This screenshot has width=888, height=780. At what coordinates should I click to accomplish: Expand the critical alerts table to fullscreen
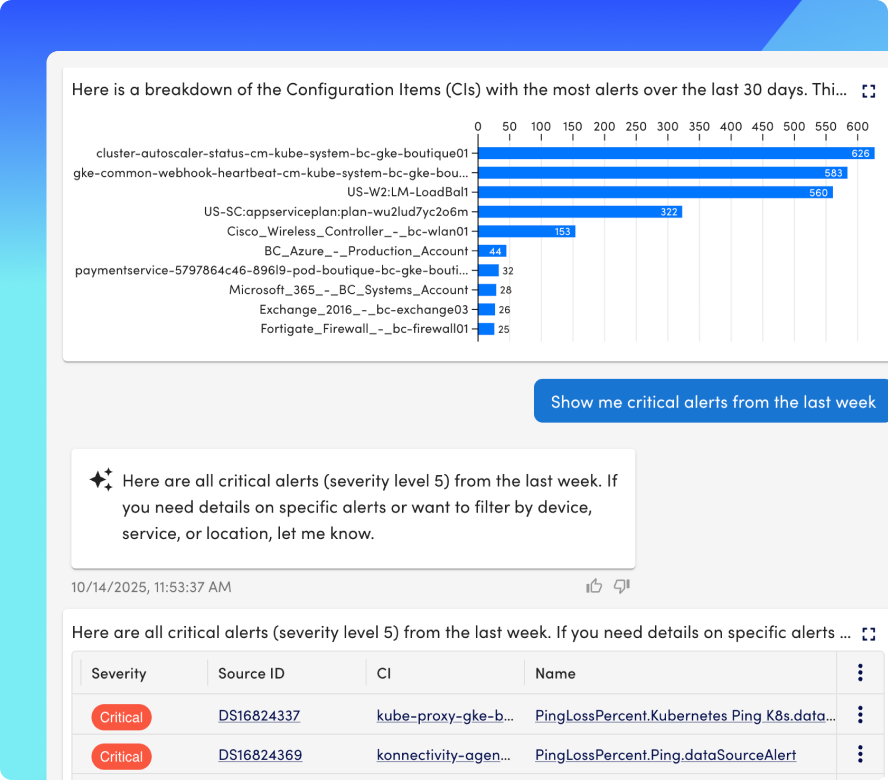coord(868,634)
